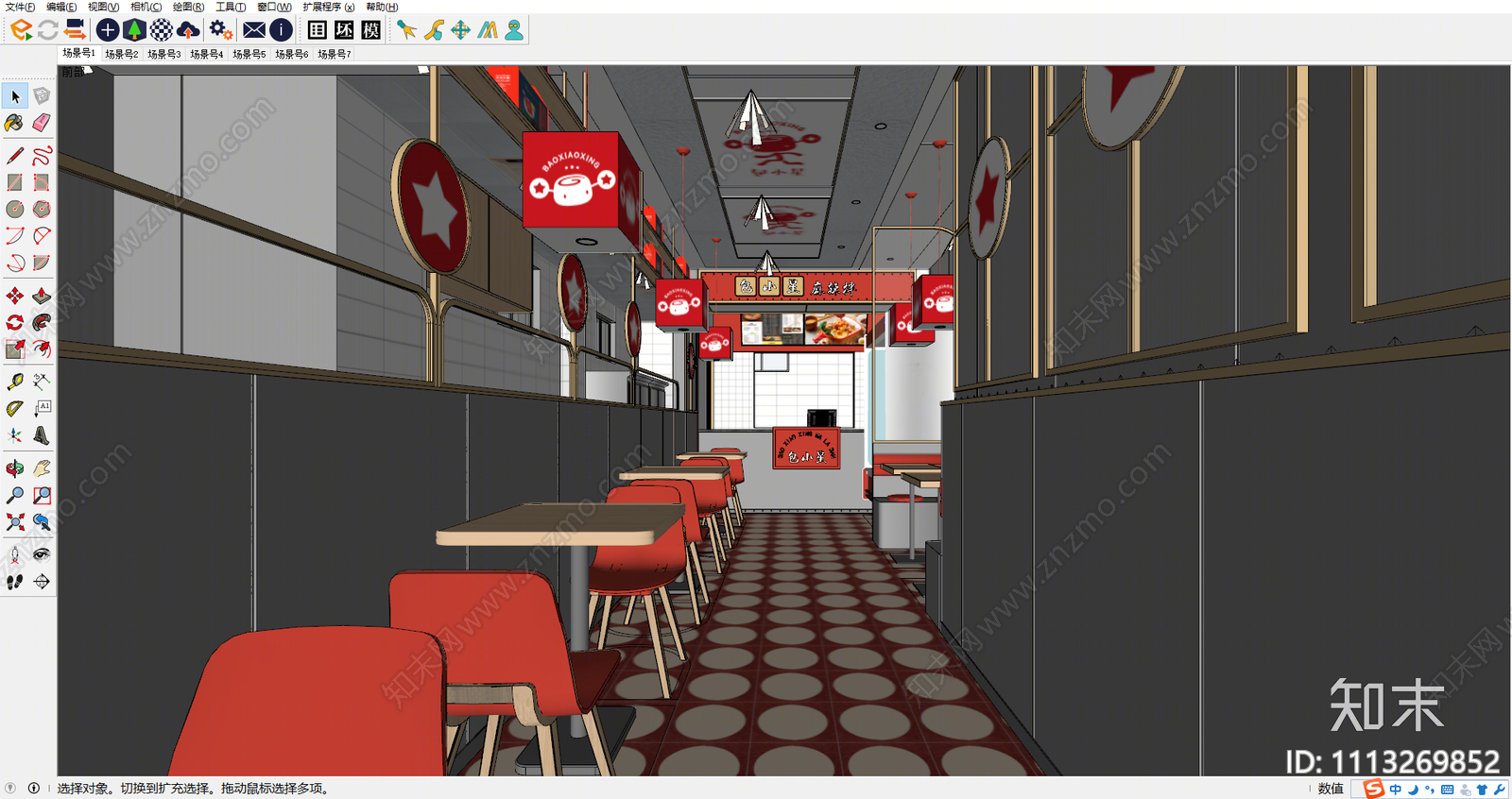Click the 模 toolbar icon
Image resolution: width=1512 pixels, height=799 pixels.
point(371,30)
